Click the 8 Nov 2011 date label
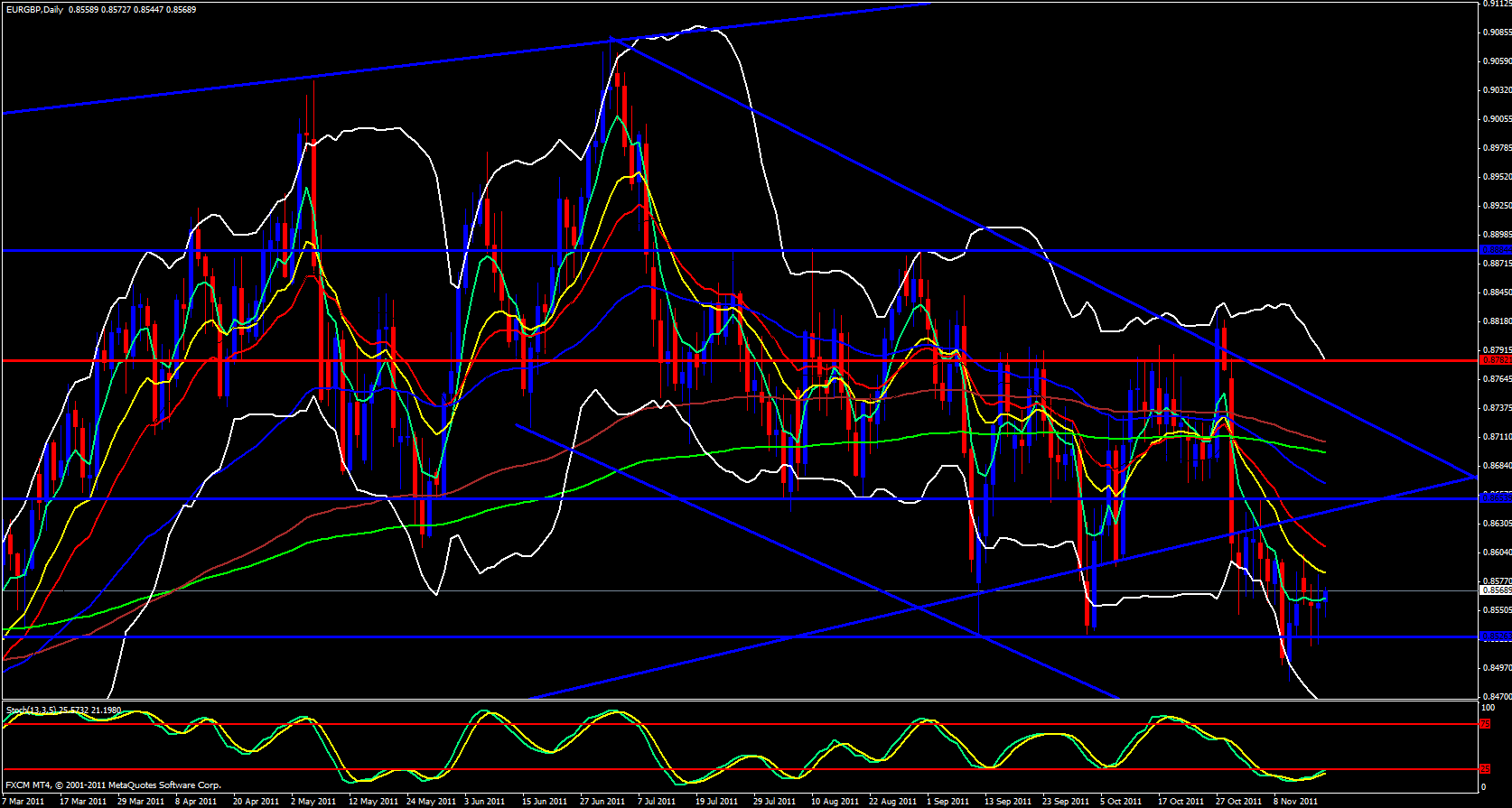This screenshot has height=808, width=1512. coord(1295,801)
